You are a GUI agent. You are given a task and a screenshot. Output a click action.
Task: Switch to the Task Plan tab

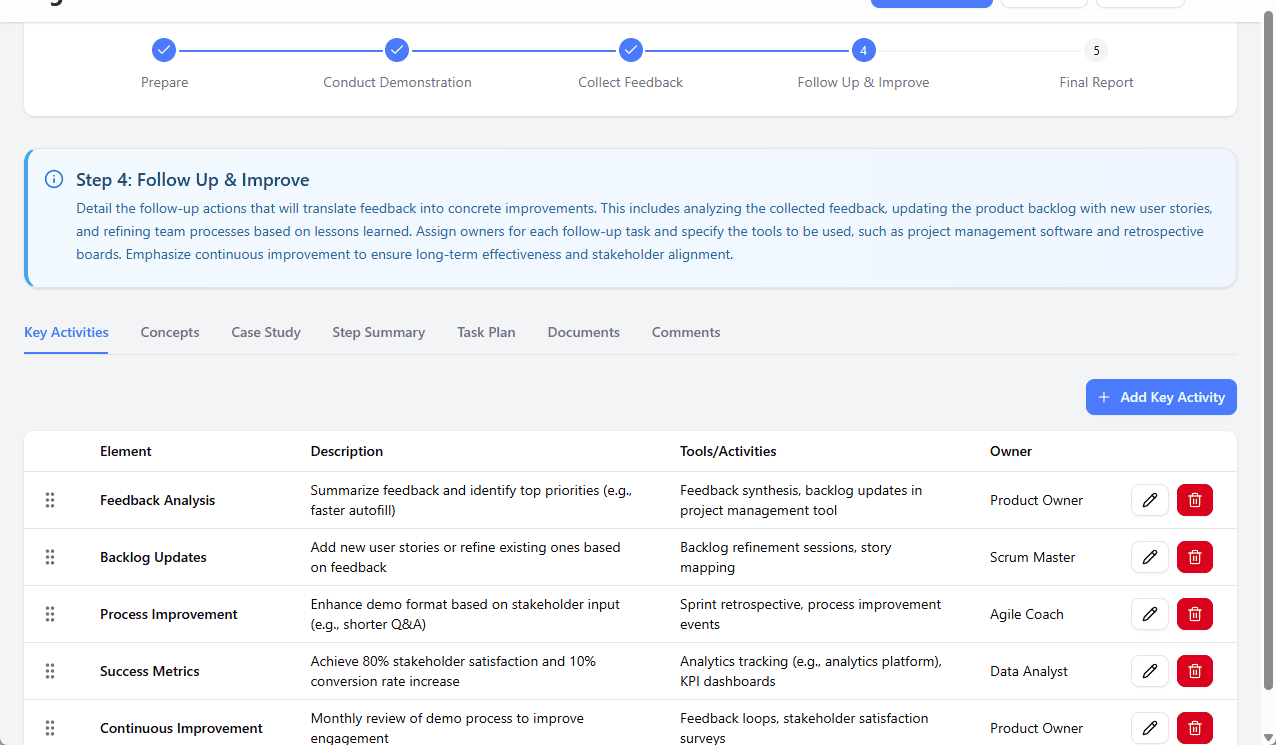486,332
